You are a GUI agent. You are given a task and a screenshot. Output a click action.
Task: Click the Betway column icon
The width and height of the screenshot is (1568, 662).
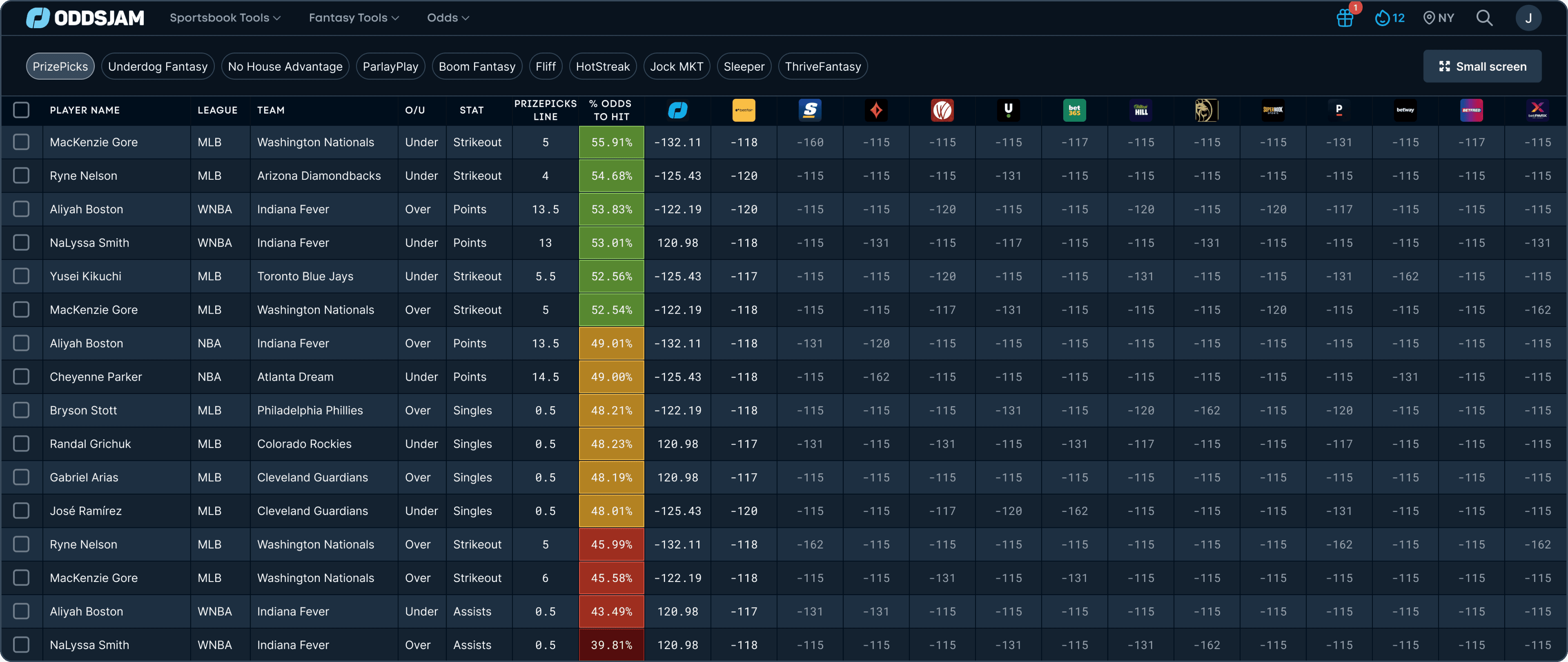point(1405,110)
